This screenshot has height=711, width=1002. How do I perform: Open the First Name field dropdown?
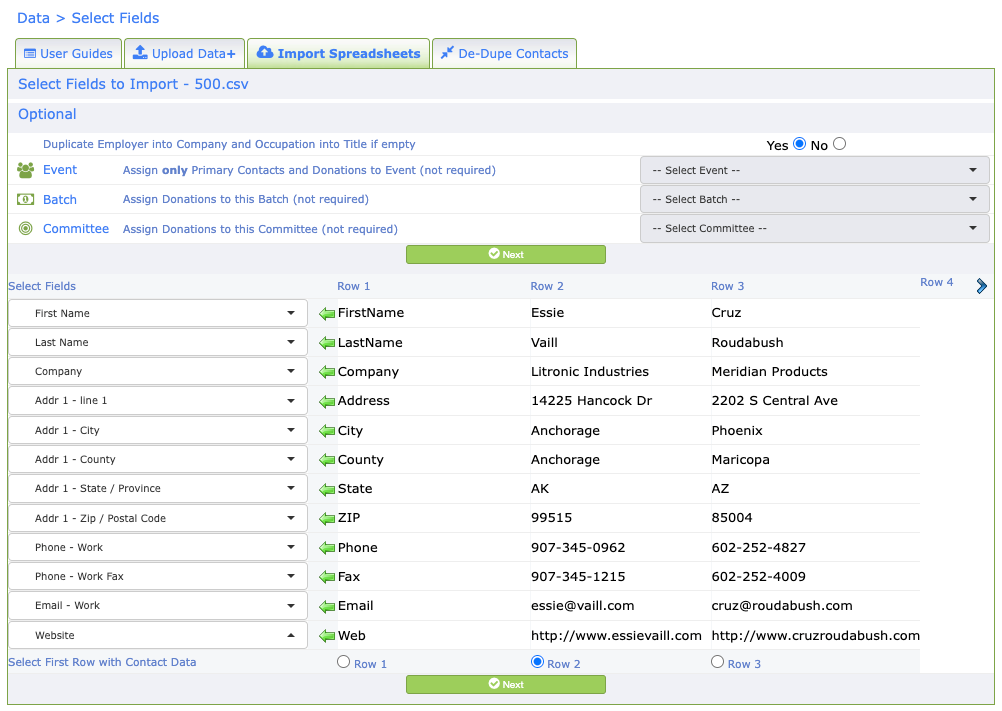pyautogui.click(x=158, y=314)
